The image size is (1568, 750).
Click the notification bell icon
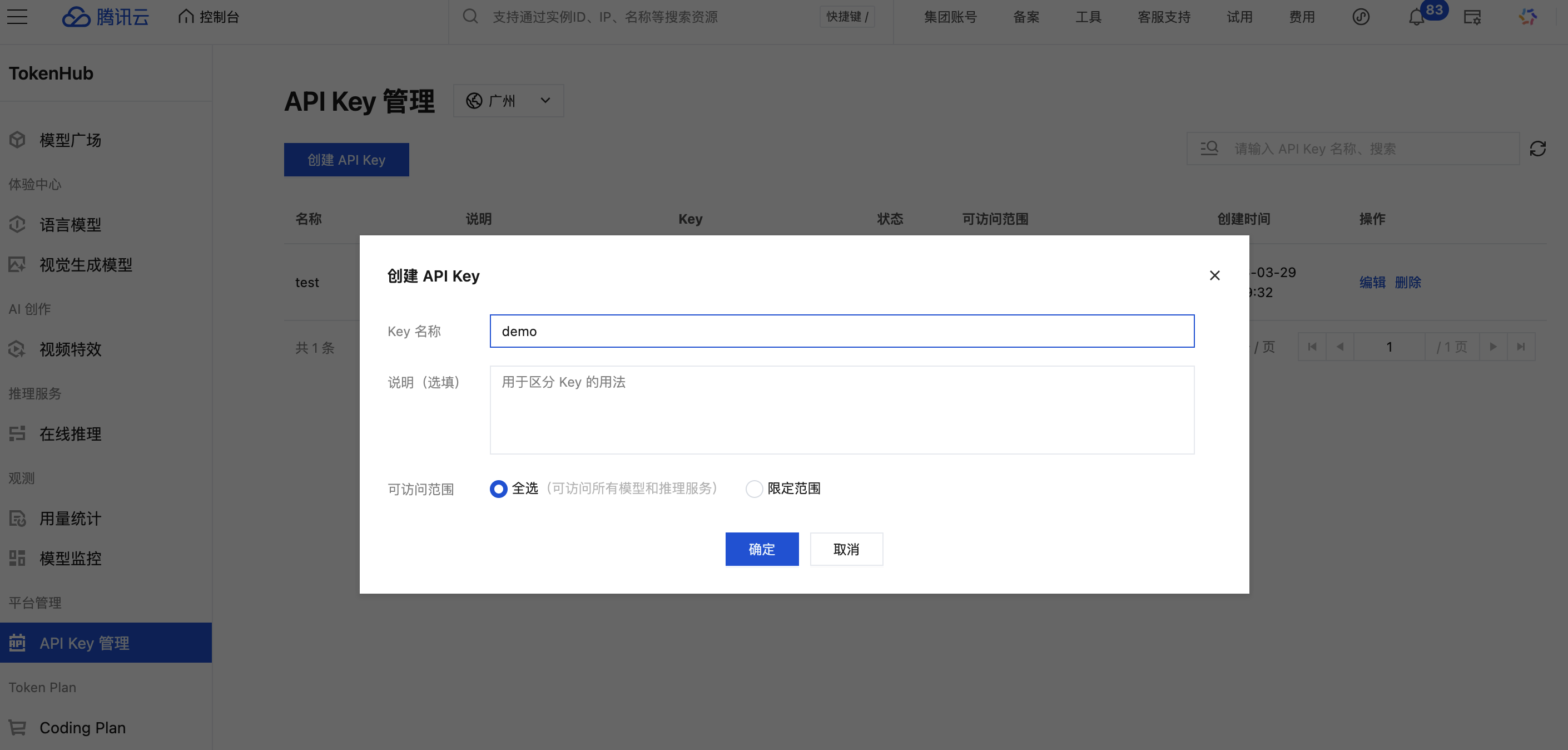(1416, 17)
